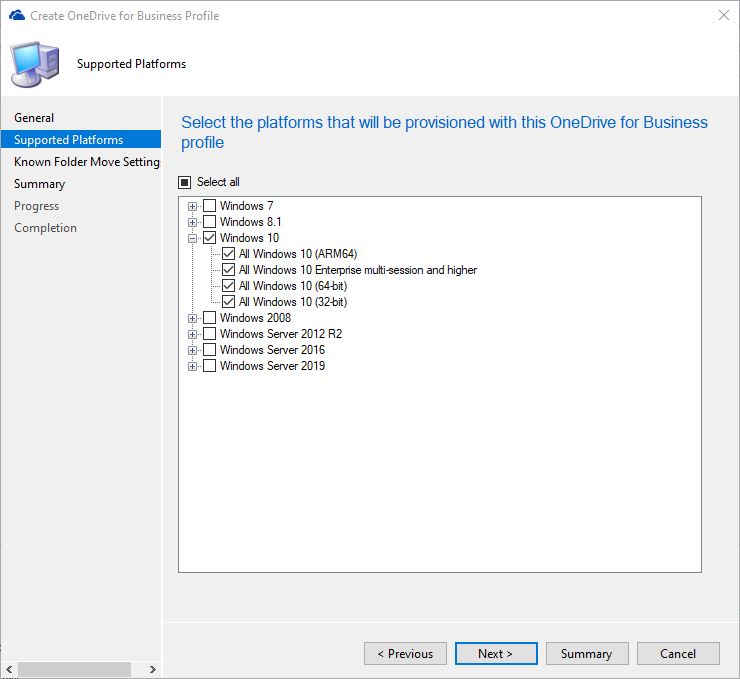
Task: Collapse the Windows 10 tree node
Action: click(x=193, y=238)
